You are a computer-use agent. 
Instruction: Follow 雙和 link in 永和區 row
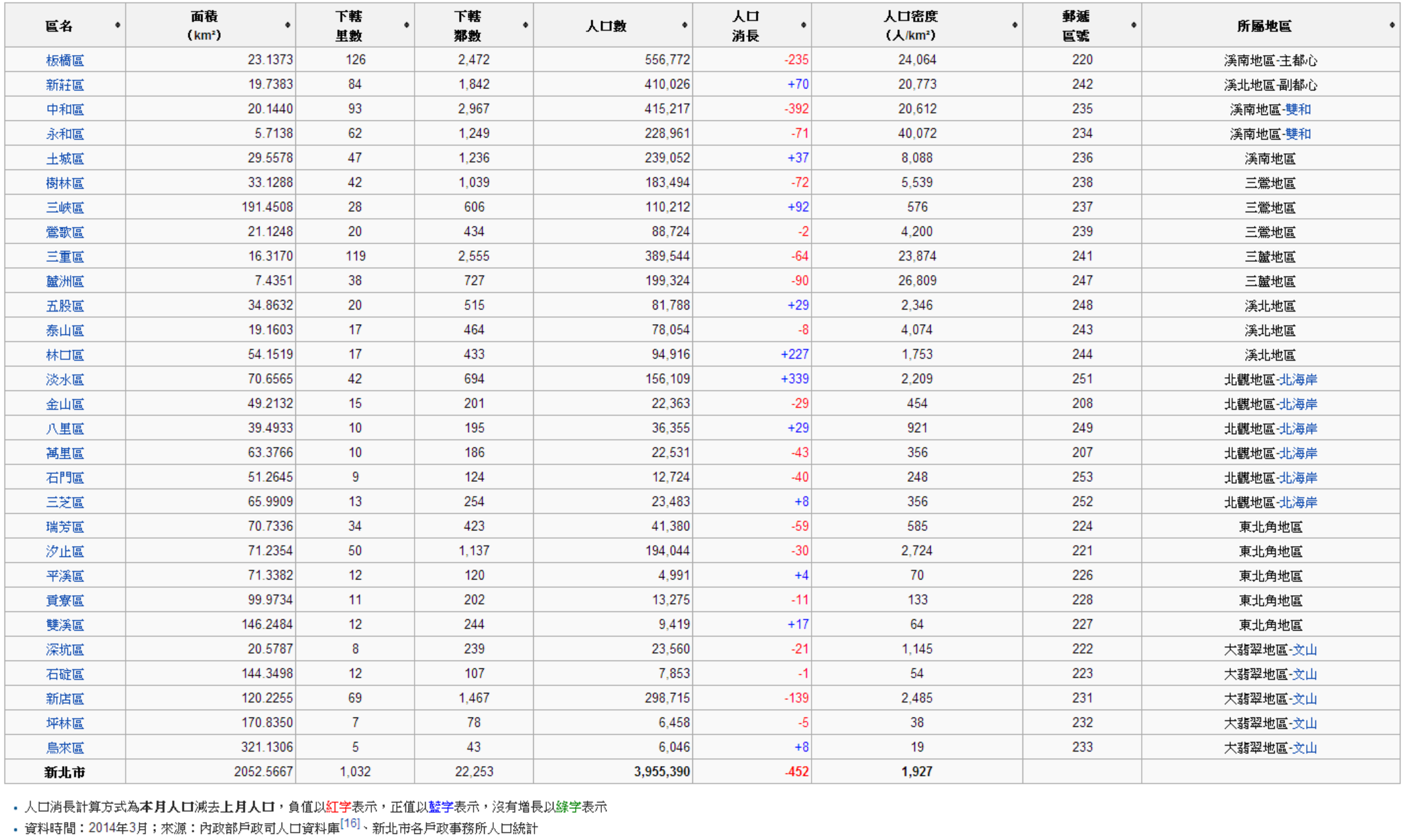(x=1298, y=134)
